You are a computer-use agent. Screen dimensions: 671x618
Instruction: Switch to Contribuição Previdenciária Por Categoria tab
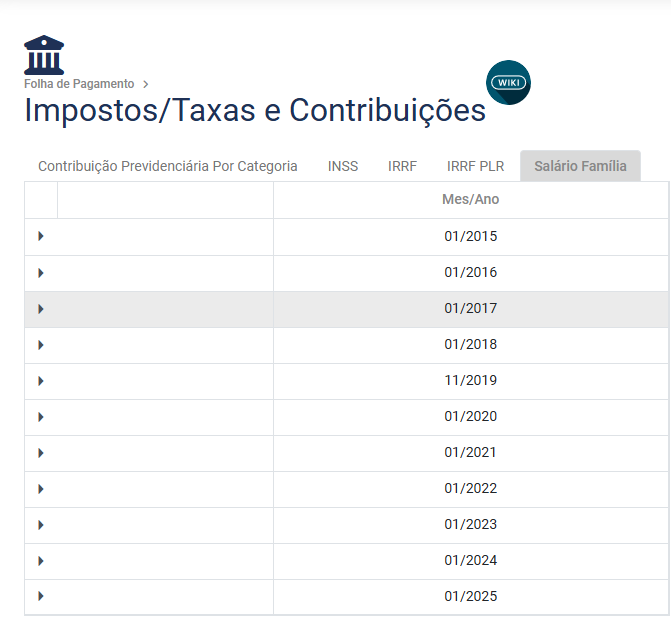click(168, 166)
